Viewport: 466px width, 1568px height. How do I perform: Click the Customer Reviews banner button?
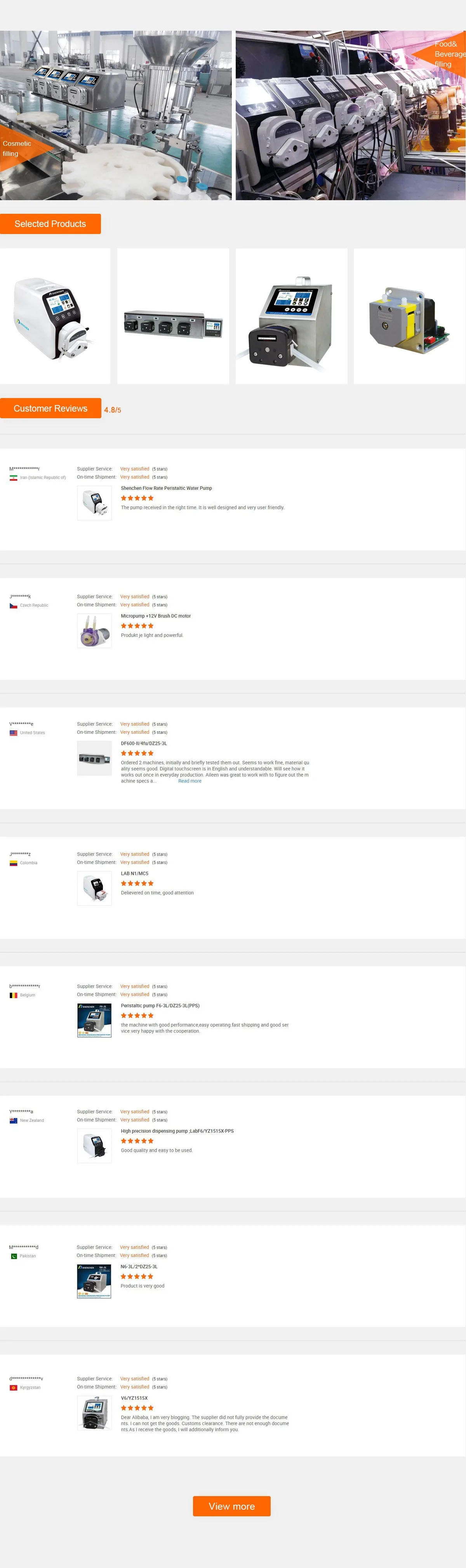(50, 409)
